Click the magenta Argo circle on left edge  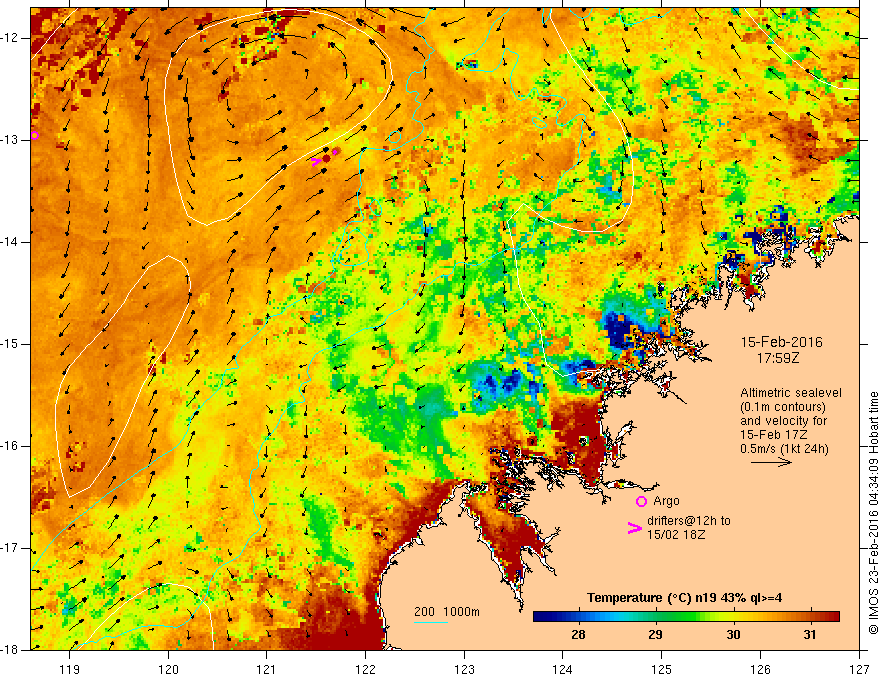click(34, 135)
